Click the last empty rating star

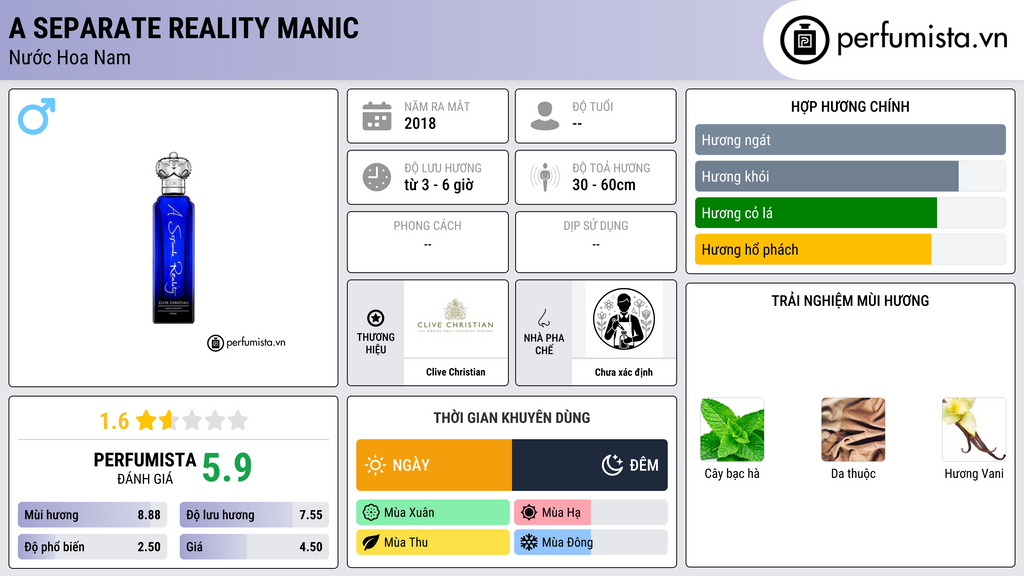(238, 420)
